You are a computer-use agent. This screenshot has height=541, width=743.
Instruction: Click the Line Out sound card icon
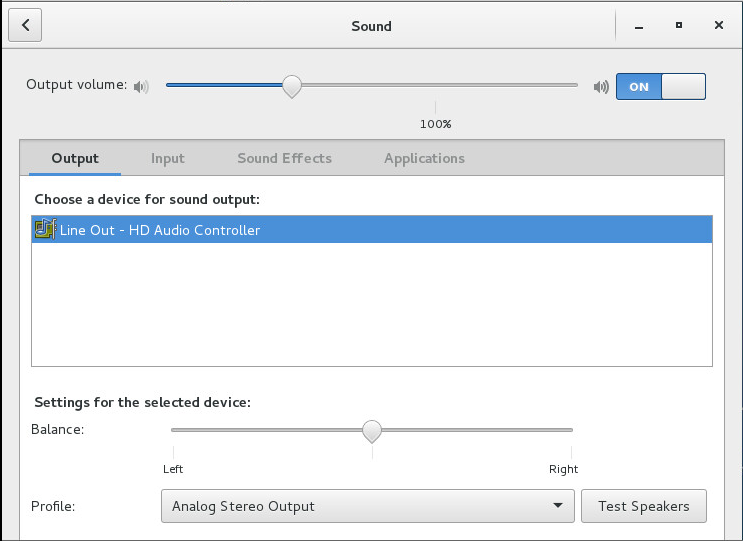point(45,230)
